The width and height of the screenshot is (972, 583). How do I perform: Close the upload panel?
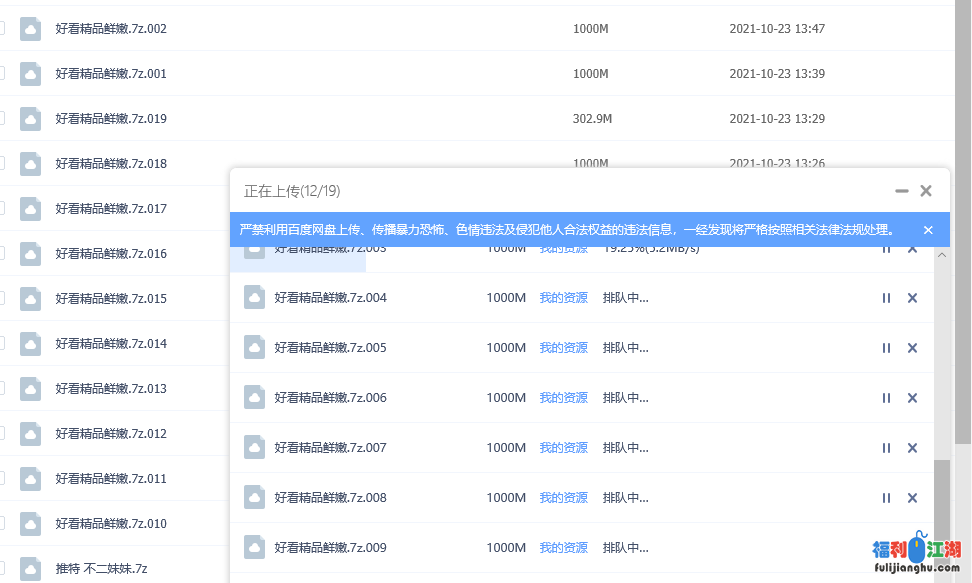coord(926,191)
